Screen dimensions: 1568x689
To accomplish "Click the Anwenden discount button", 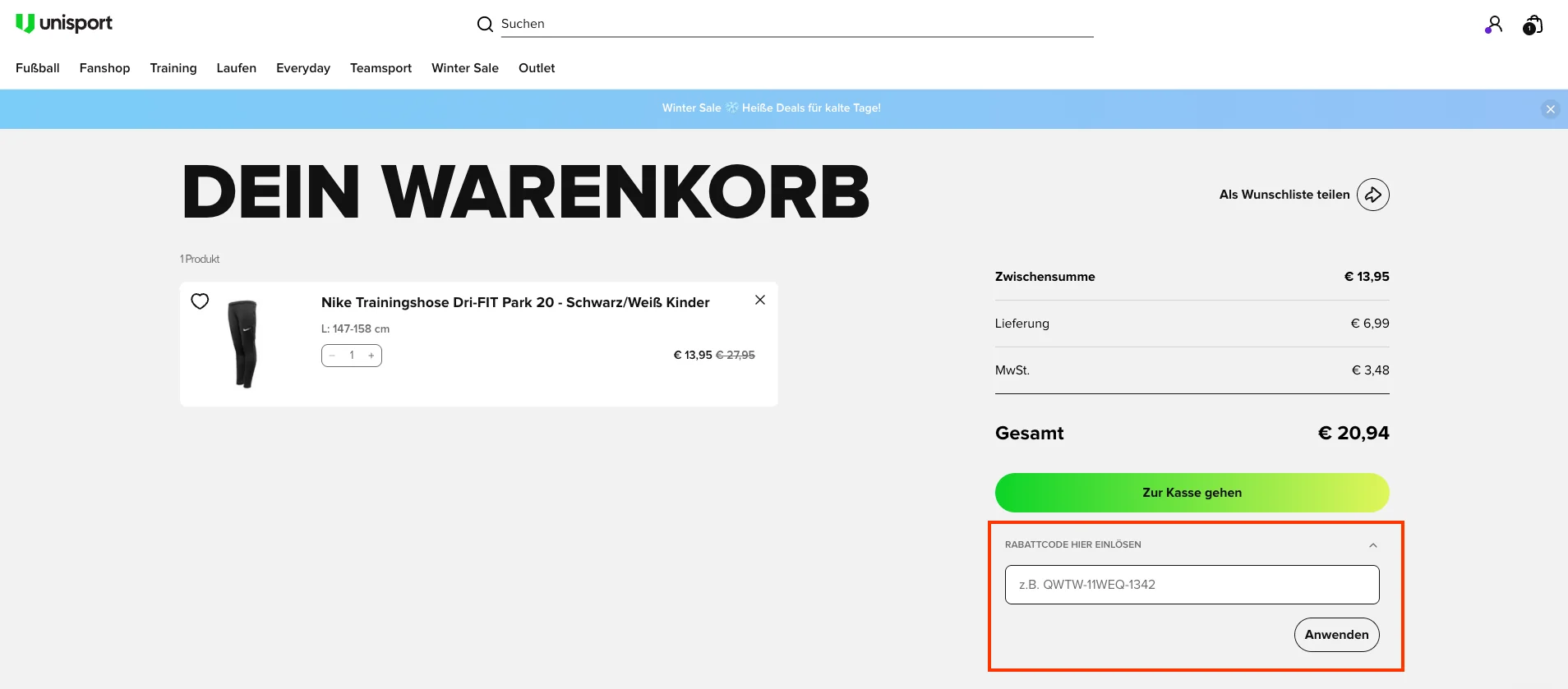I will pos(1337,635).
